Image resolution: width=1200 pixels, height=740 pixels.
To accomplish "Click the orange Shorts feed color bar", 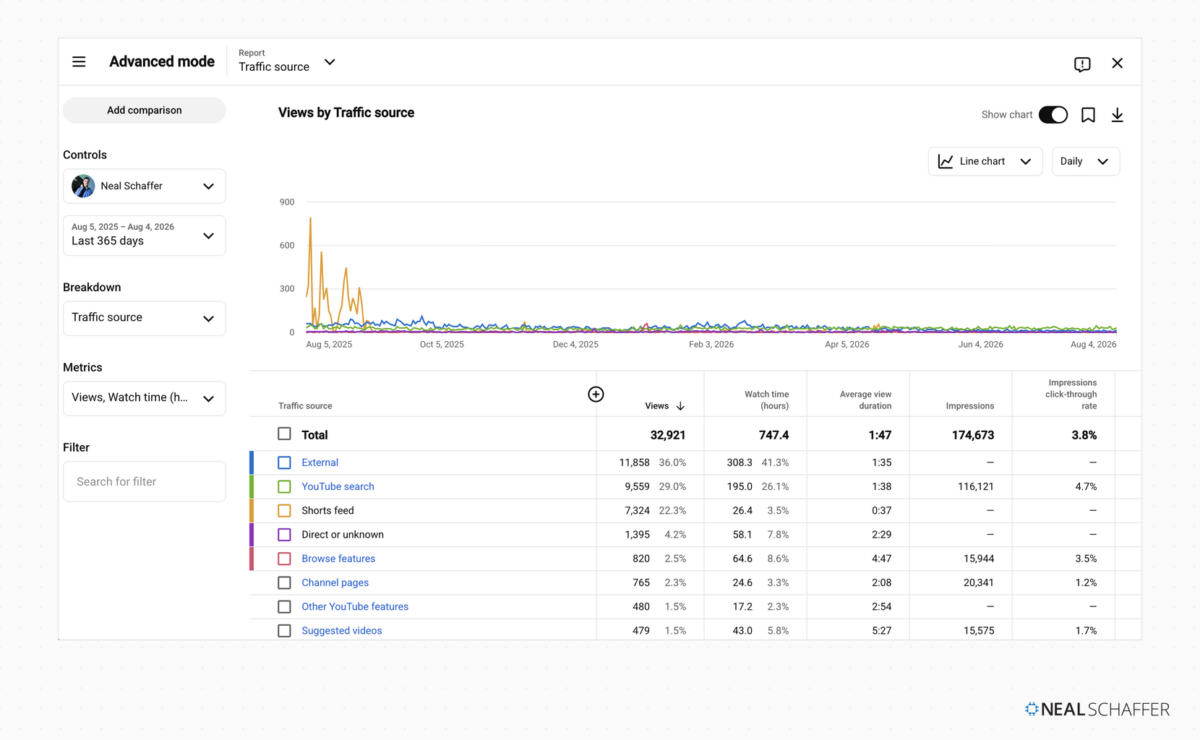I will click(251, 511).
